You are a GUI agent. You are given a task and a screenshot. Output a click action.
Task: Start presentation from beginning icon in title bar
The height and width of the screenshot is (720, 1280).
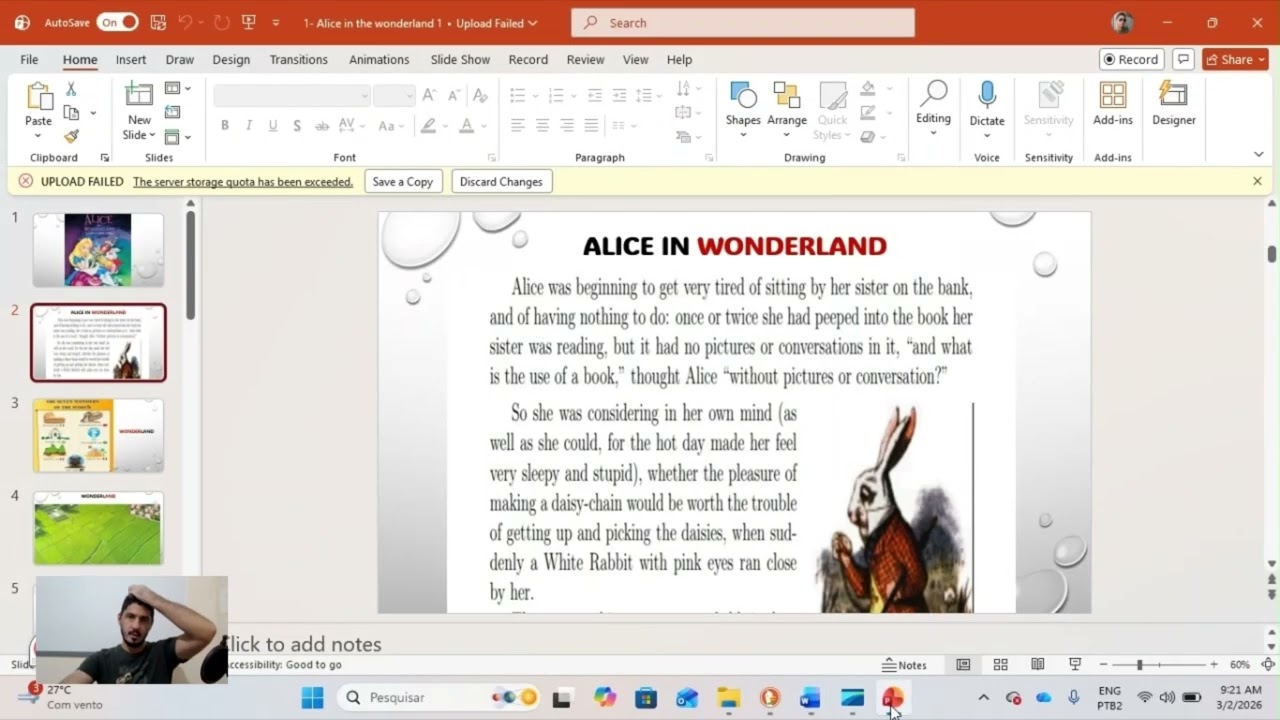249,22
